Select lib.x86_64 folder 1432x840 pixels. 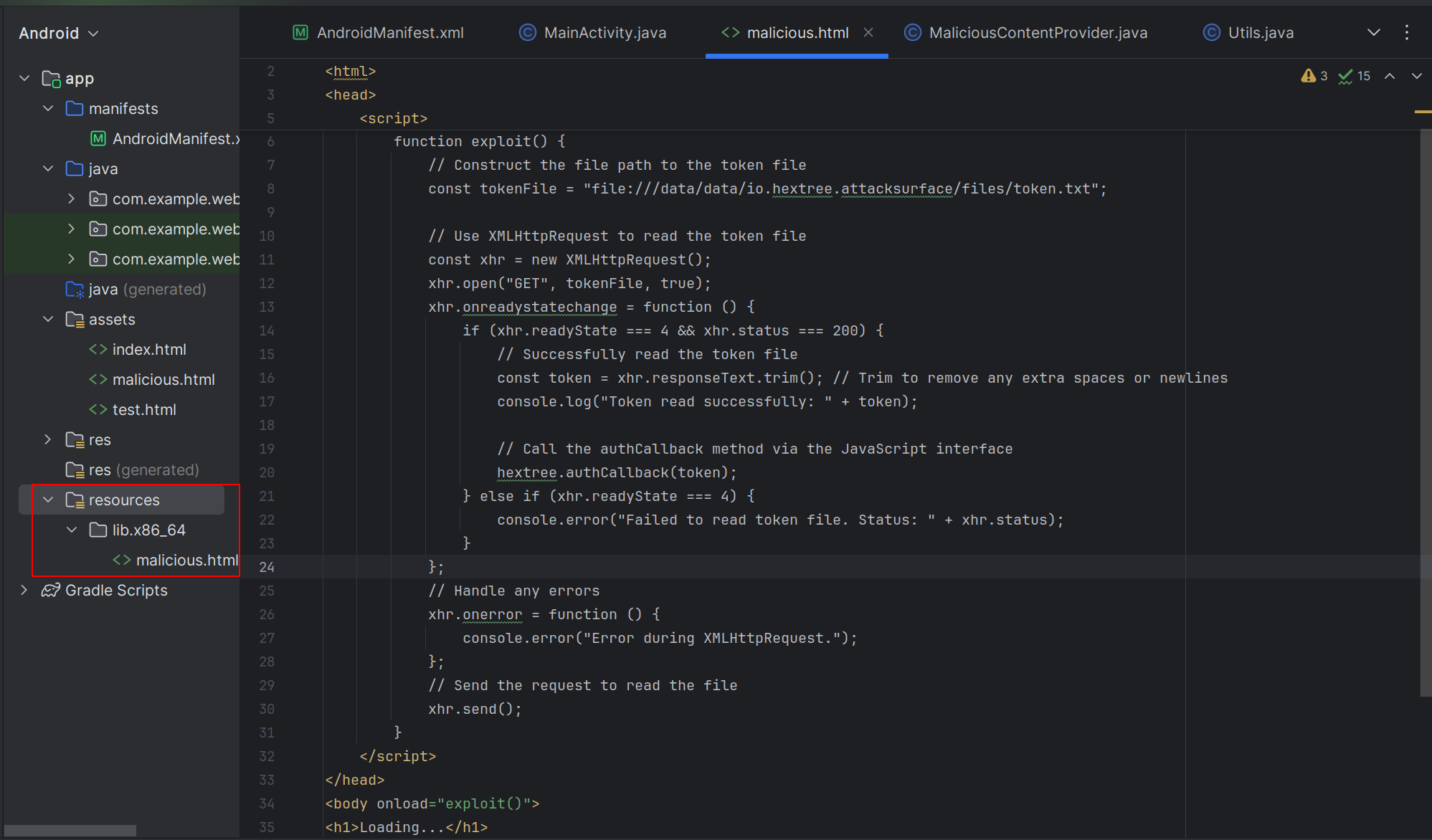point(138,530)
